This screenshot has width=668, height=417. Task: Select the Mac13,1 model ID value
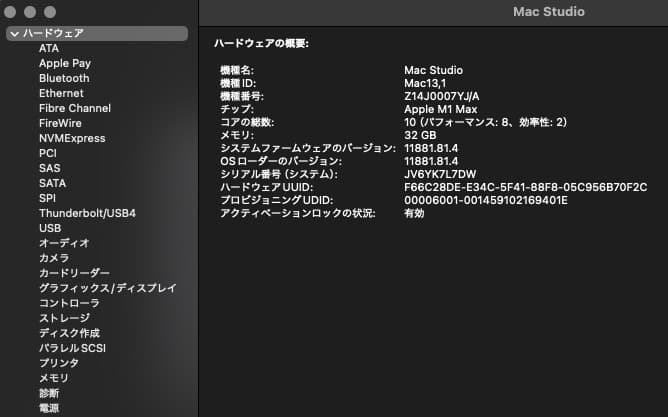(425, 83)
